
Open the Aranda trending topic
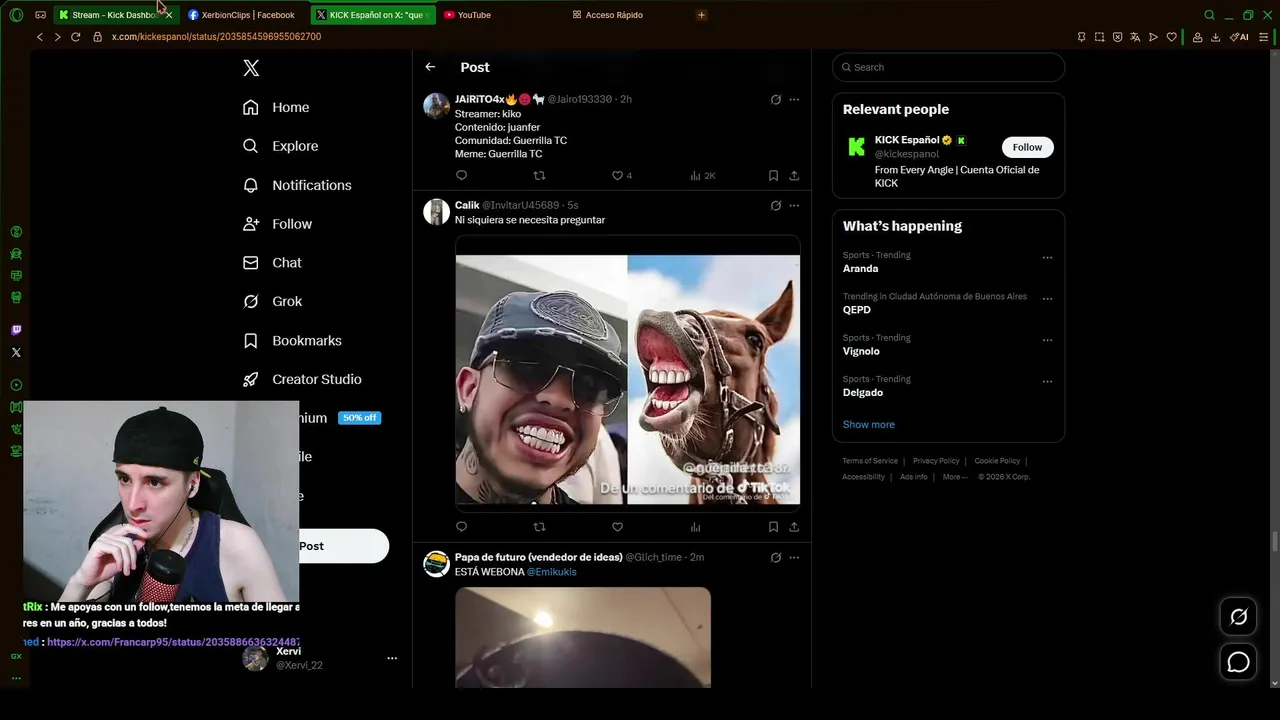860,268
